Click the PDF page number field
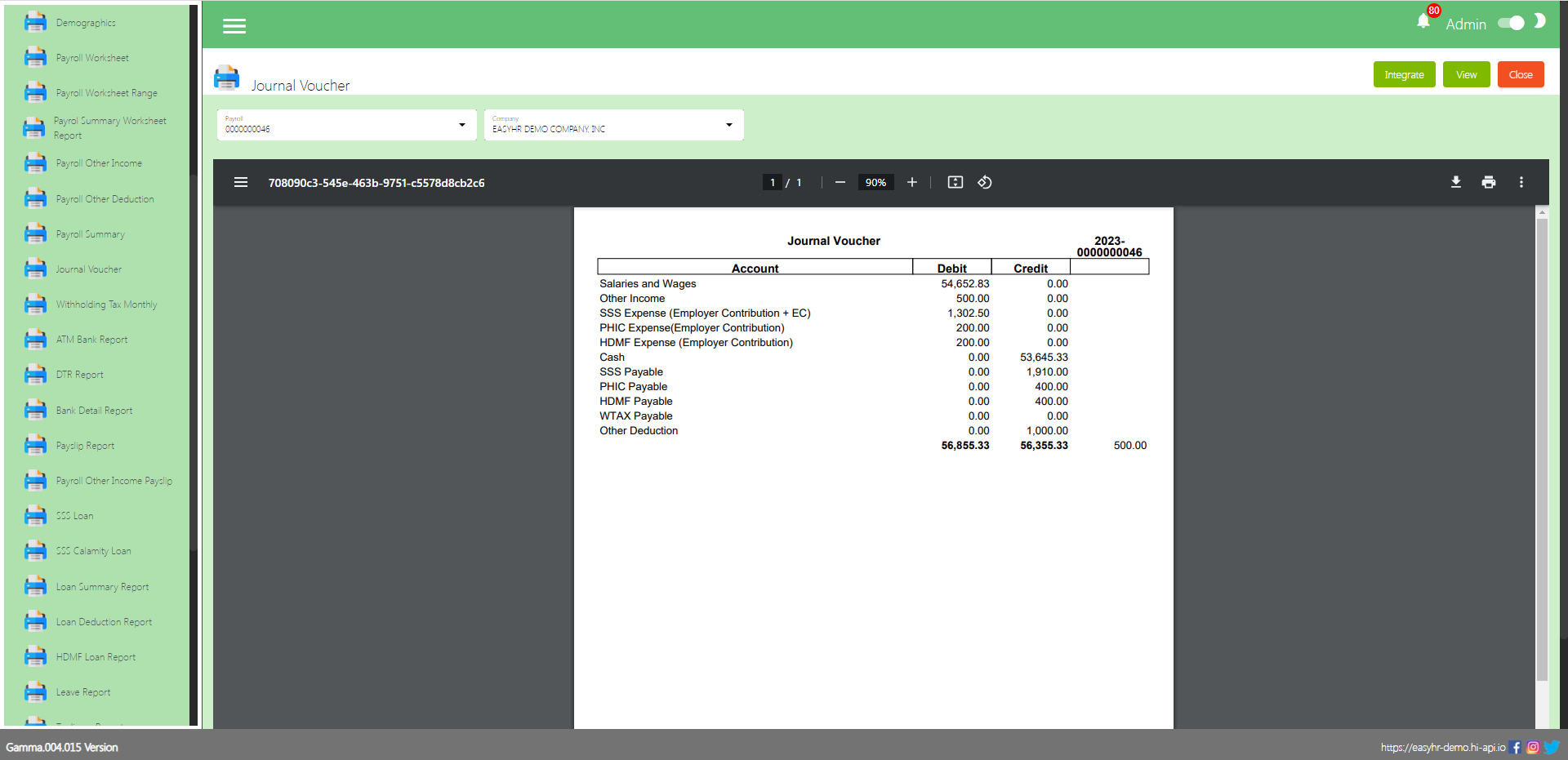 (772, 182)
